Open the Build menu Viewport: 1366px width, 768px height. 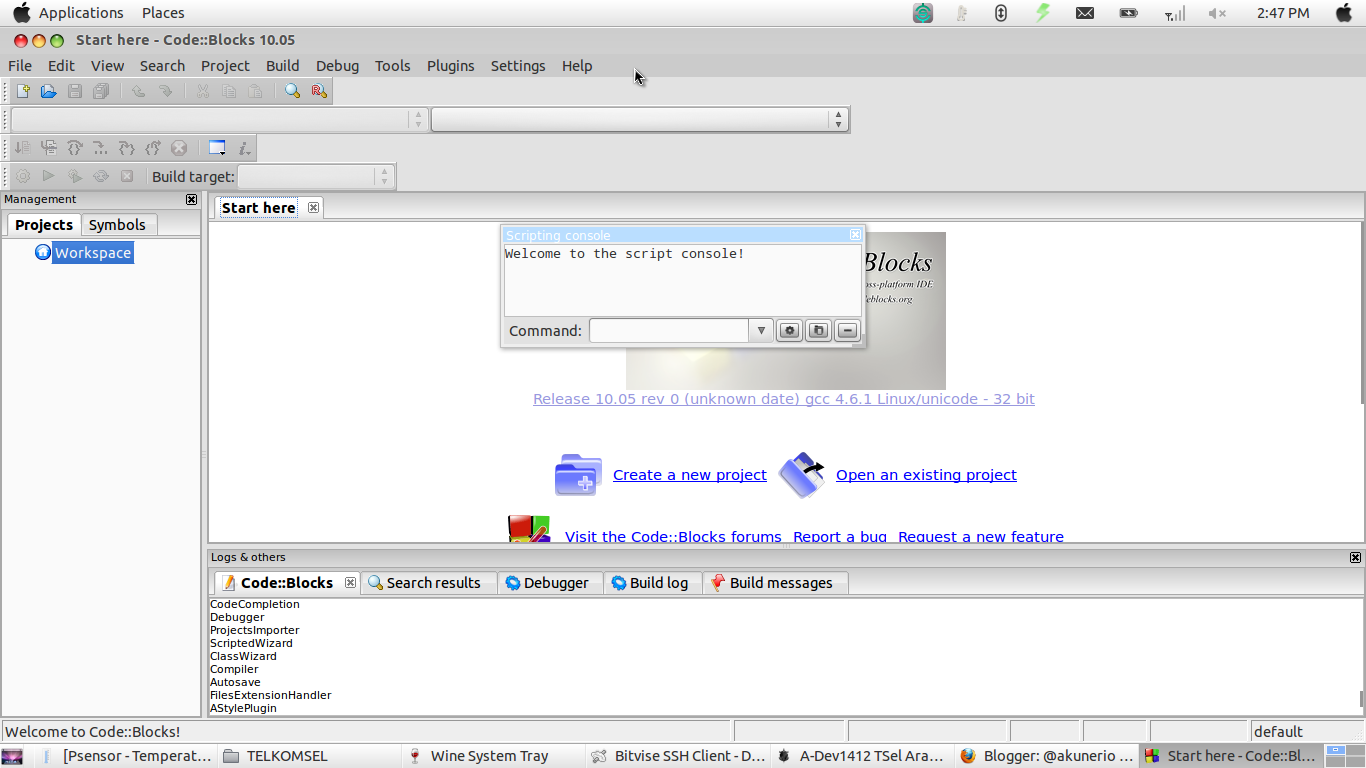(282, 66)
